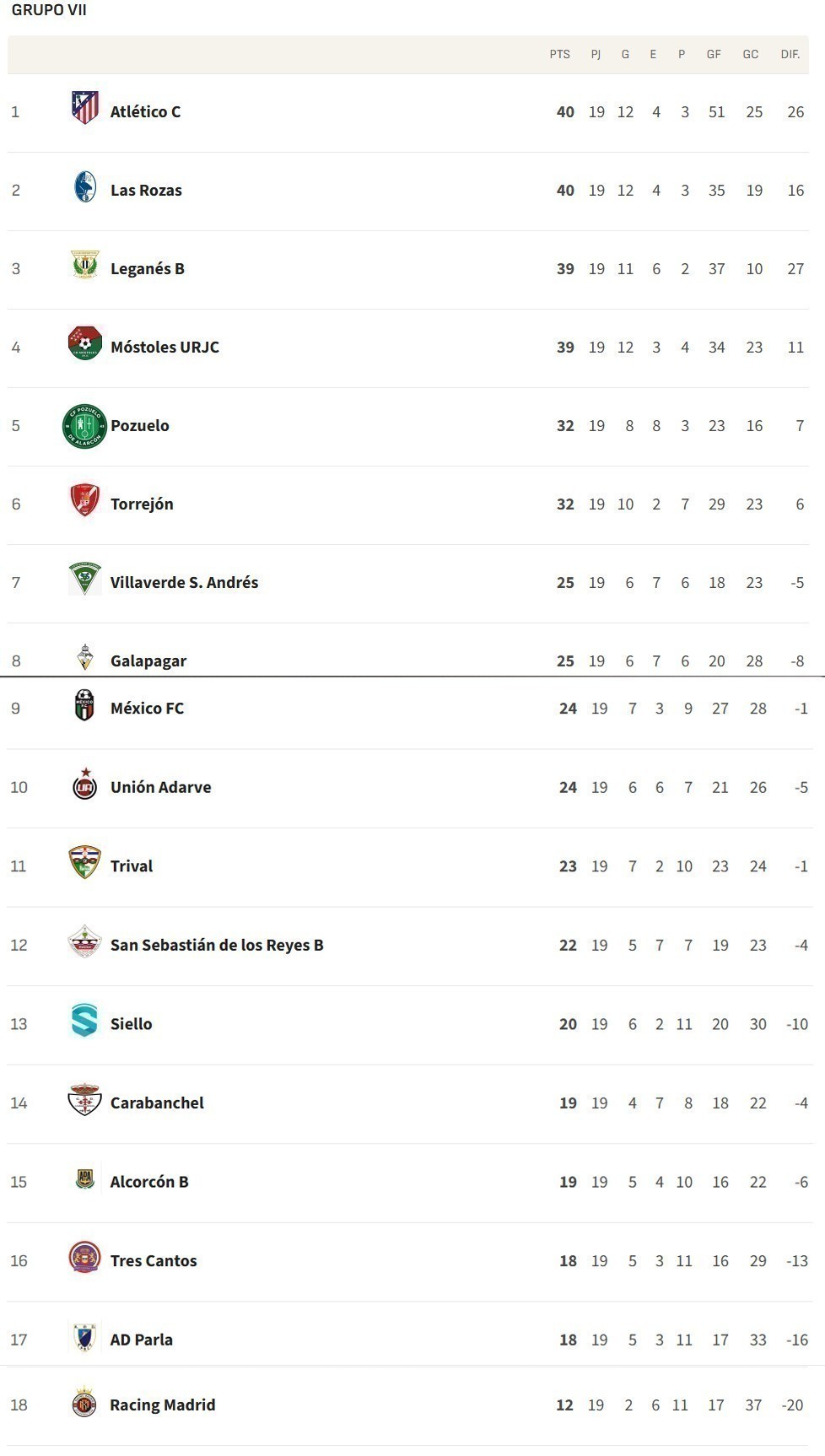The height and width of the screenshot is (1456, 825).
Task: Click the Racing Madrid round crest
Action: point(84,1404)
